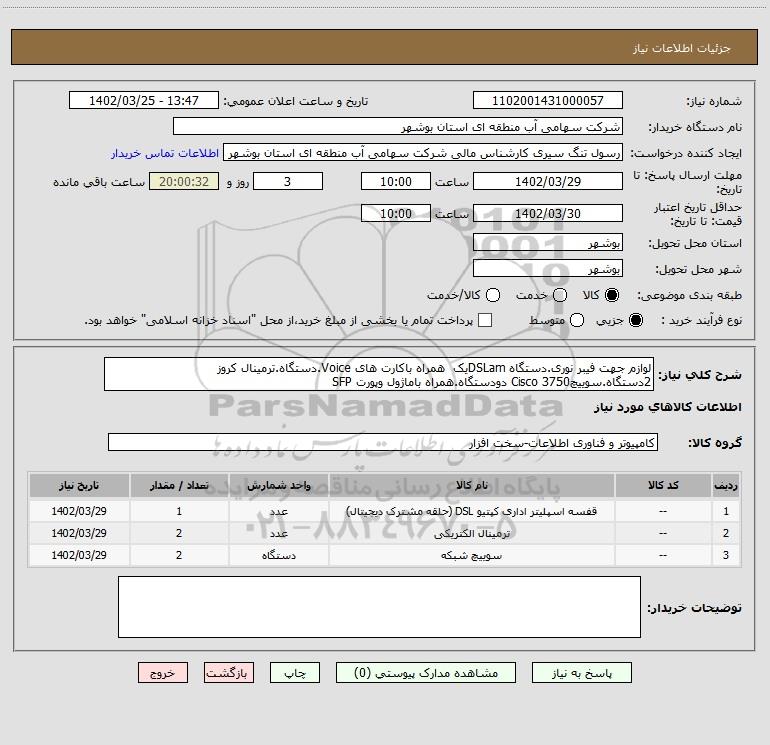
Task: Click the تاریخ نیاز column header
Action: tap(79, 486)
